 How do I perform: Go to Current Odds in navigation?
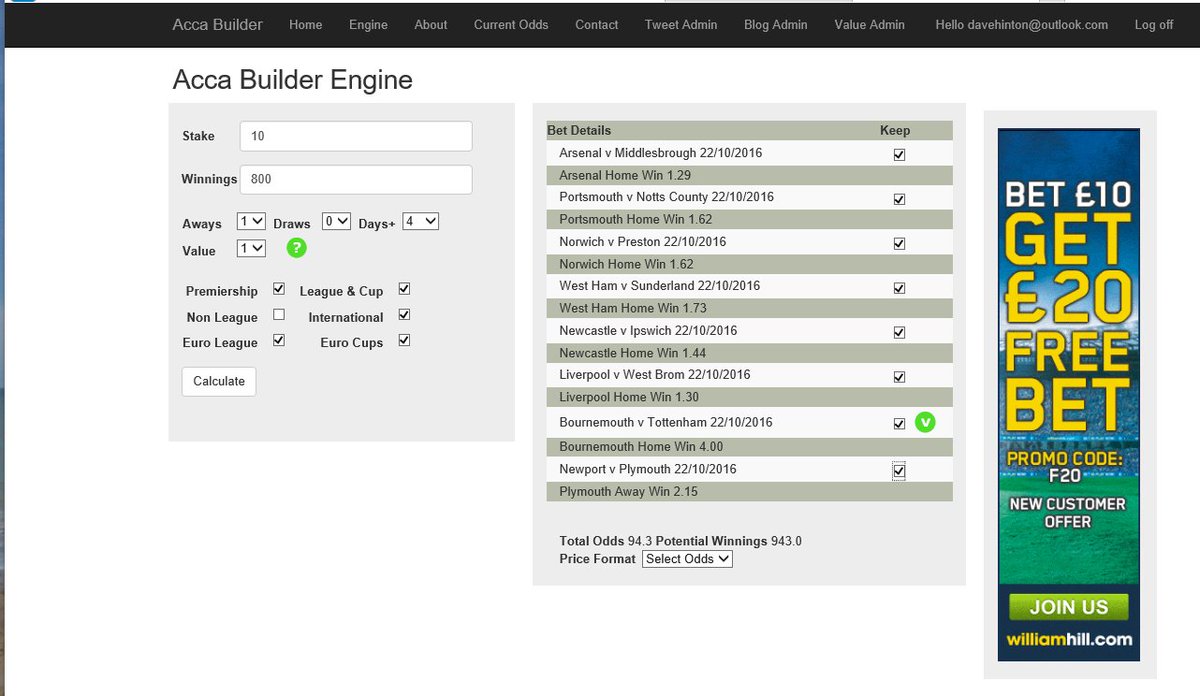pos(511,25)
